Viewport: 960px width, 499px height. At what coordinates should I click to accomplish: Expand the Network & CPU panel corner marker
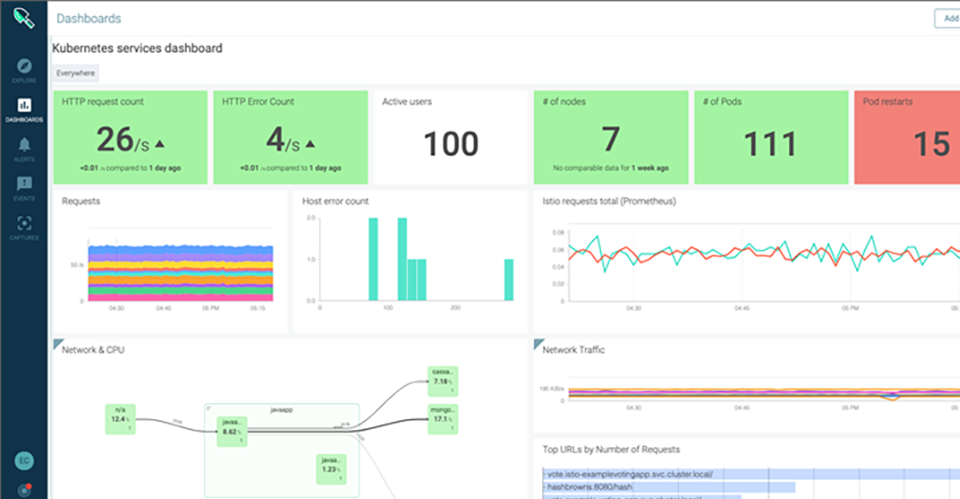[x=56, y=344]
